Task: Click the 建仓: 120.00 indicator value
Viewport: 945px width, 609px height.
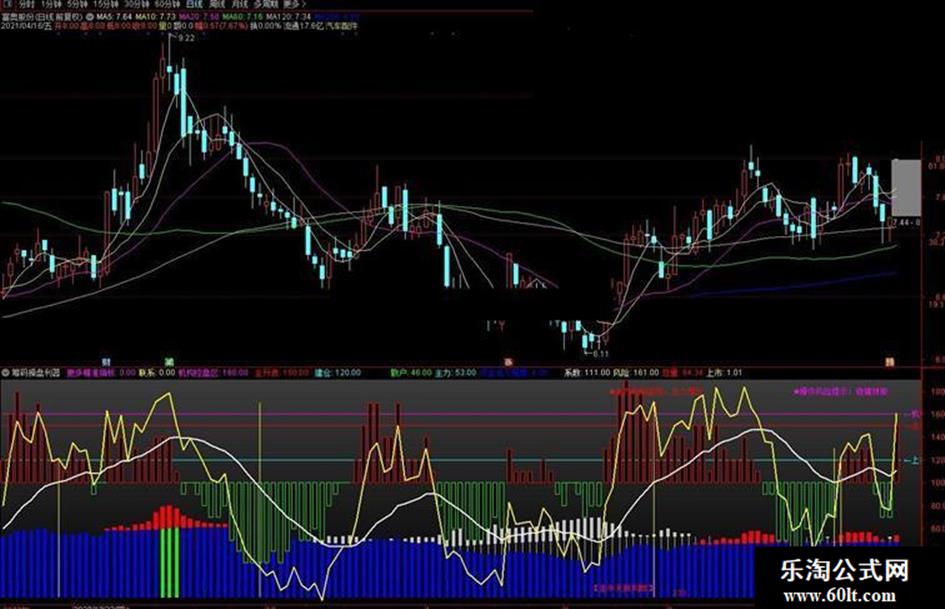Action: [x=338, y=373]
